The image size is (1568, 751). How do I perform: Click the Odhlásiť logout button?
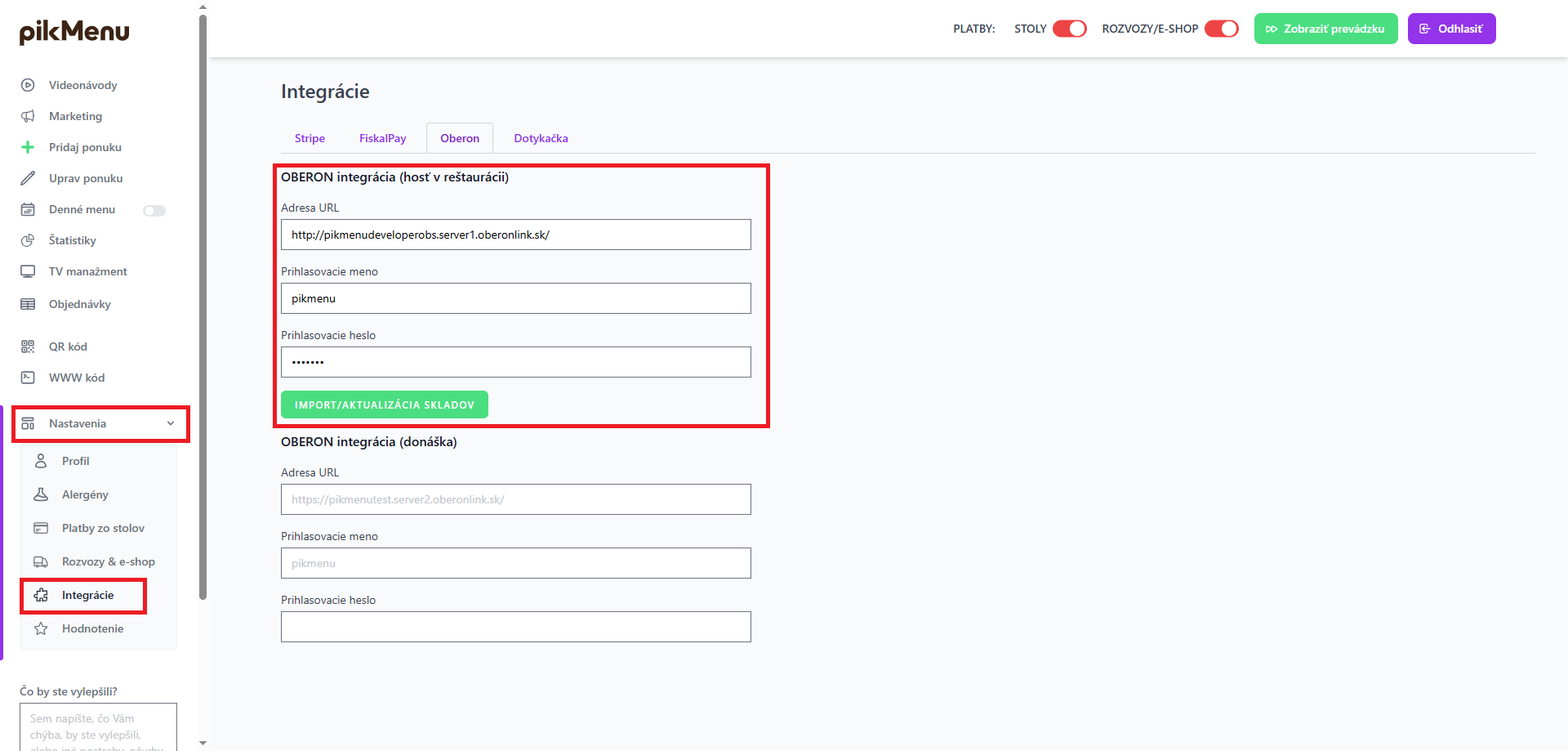click(x=1451, y=29)
